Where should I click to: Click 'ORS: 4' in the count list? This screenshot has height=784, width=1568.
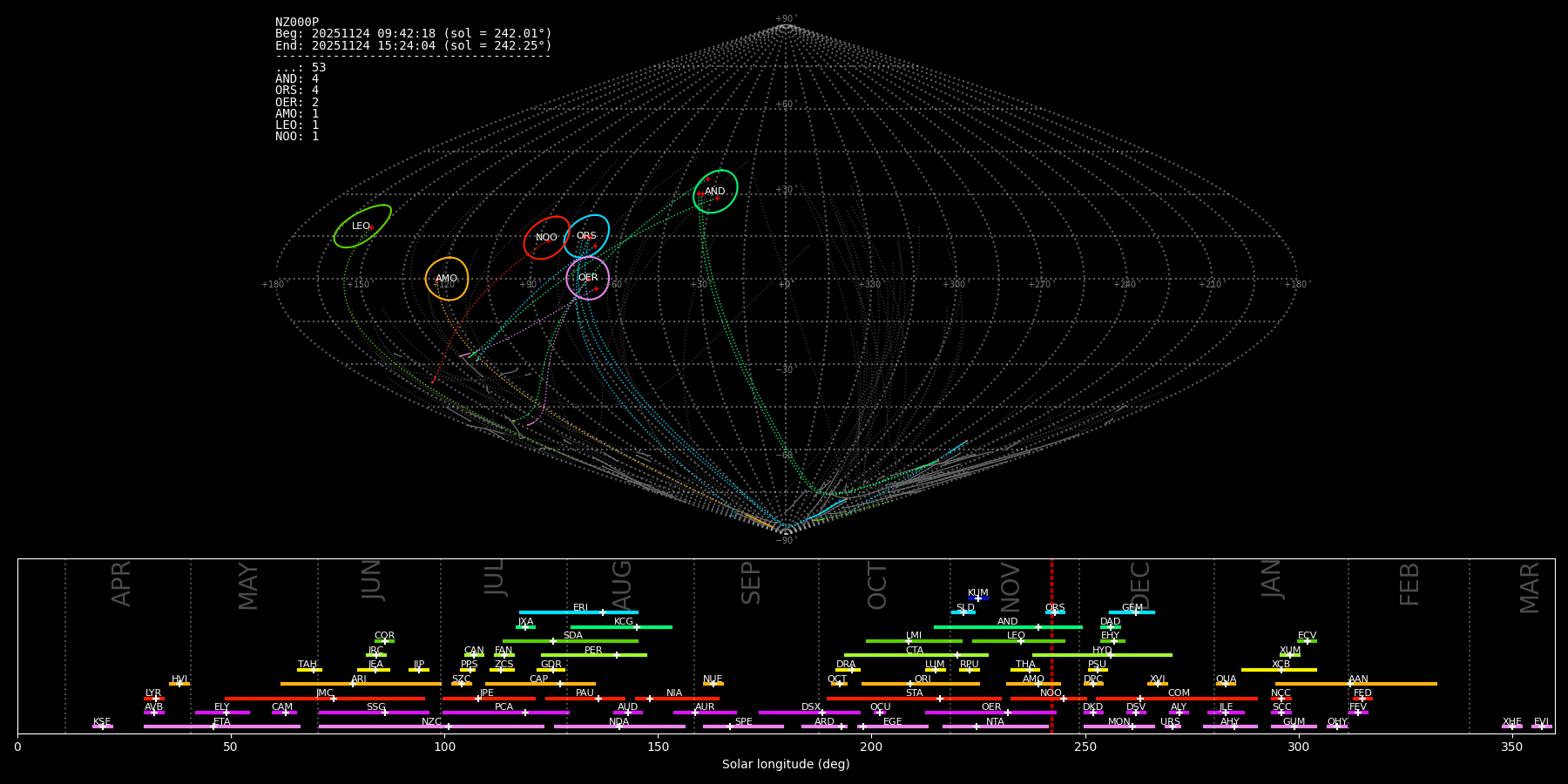(x=297, y=91)
